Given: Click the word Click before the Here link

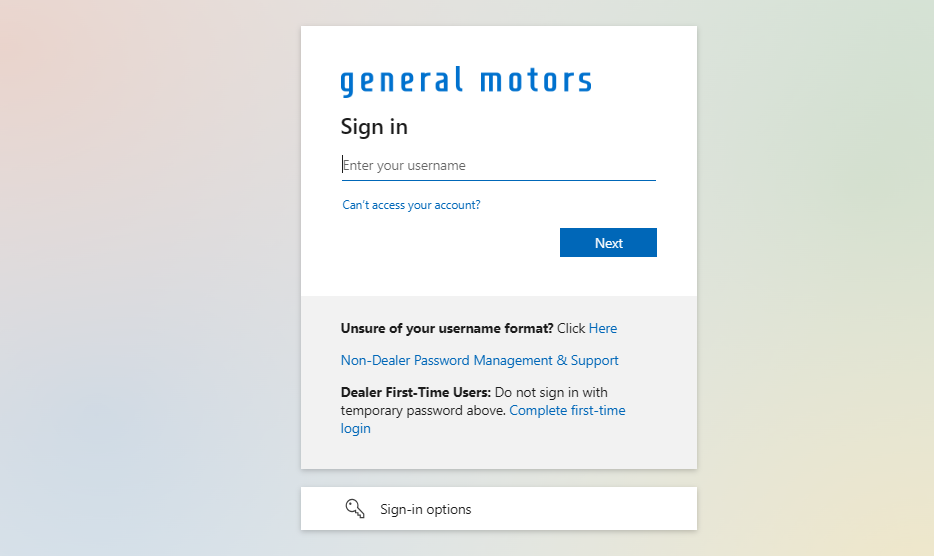Looking at the screenshot, I should pyautogui.click(x=571, y=328).
